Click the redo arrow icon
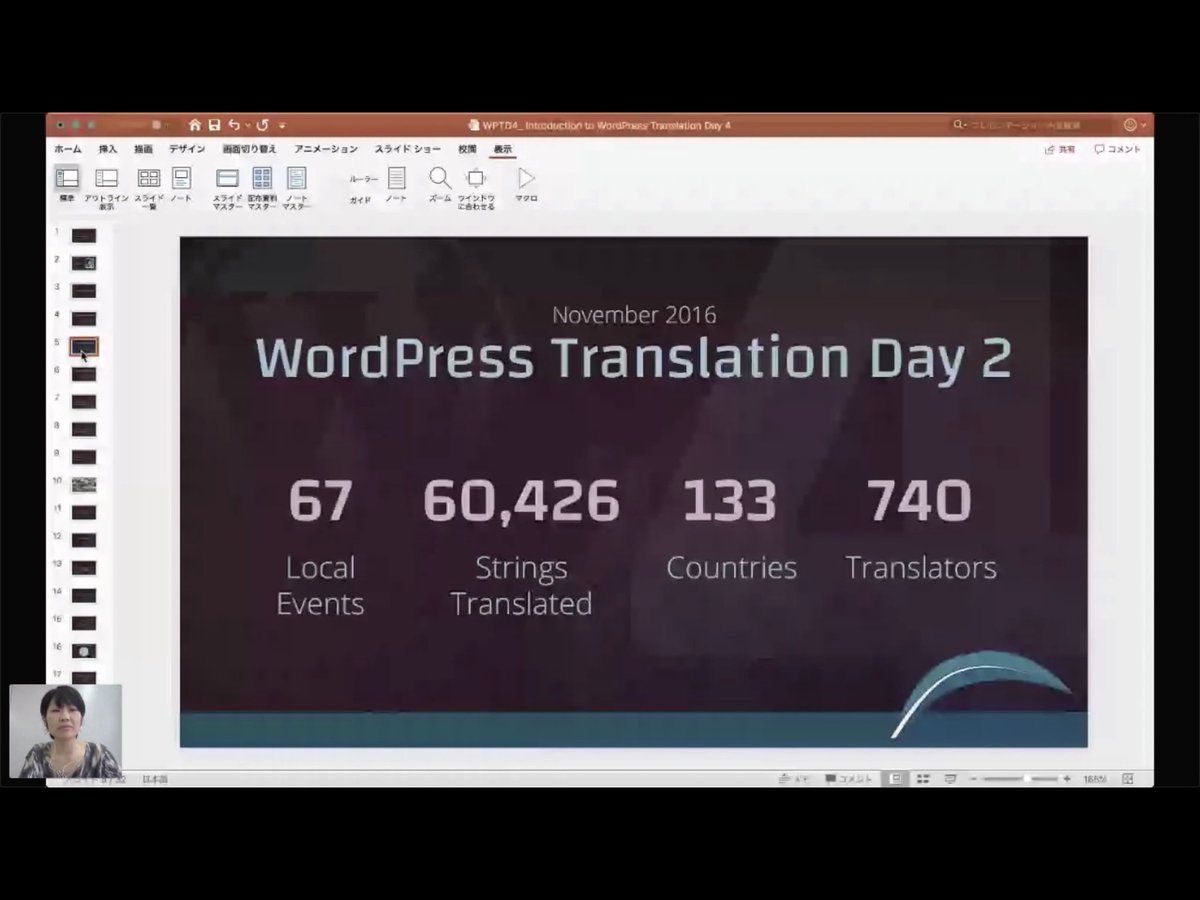Image resolution: width=1200 pixels, height=900 pixels. click(x=262, y=125)
